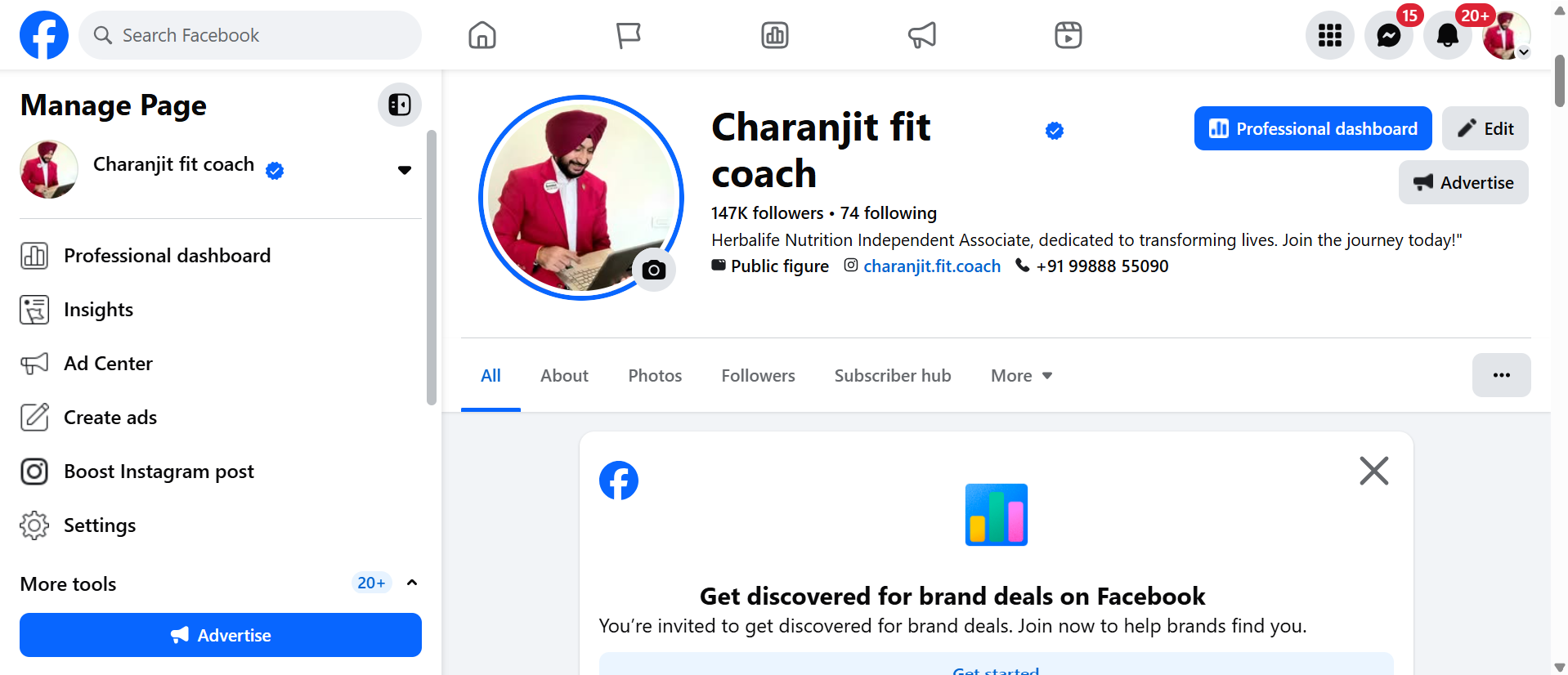Open the Messenger icon

(1388, 36)
